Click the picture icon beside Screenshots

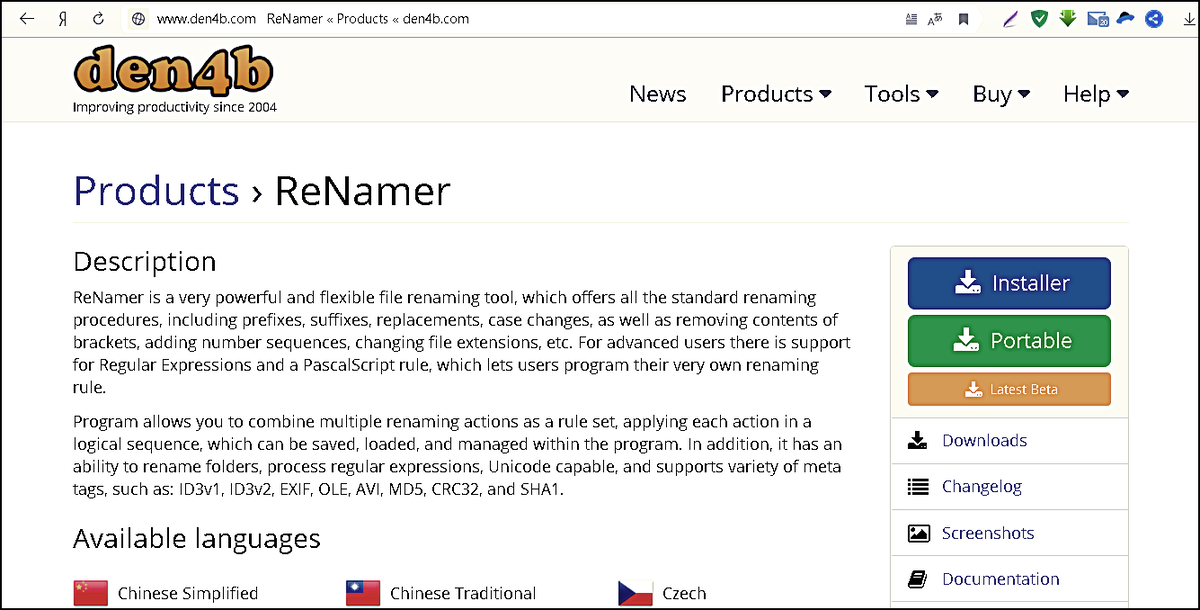[918, 533]
